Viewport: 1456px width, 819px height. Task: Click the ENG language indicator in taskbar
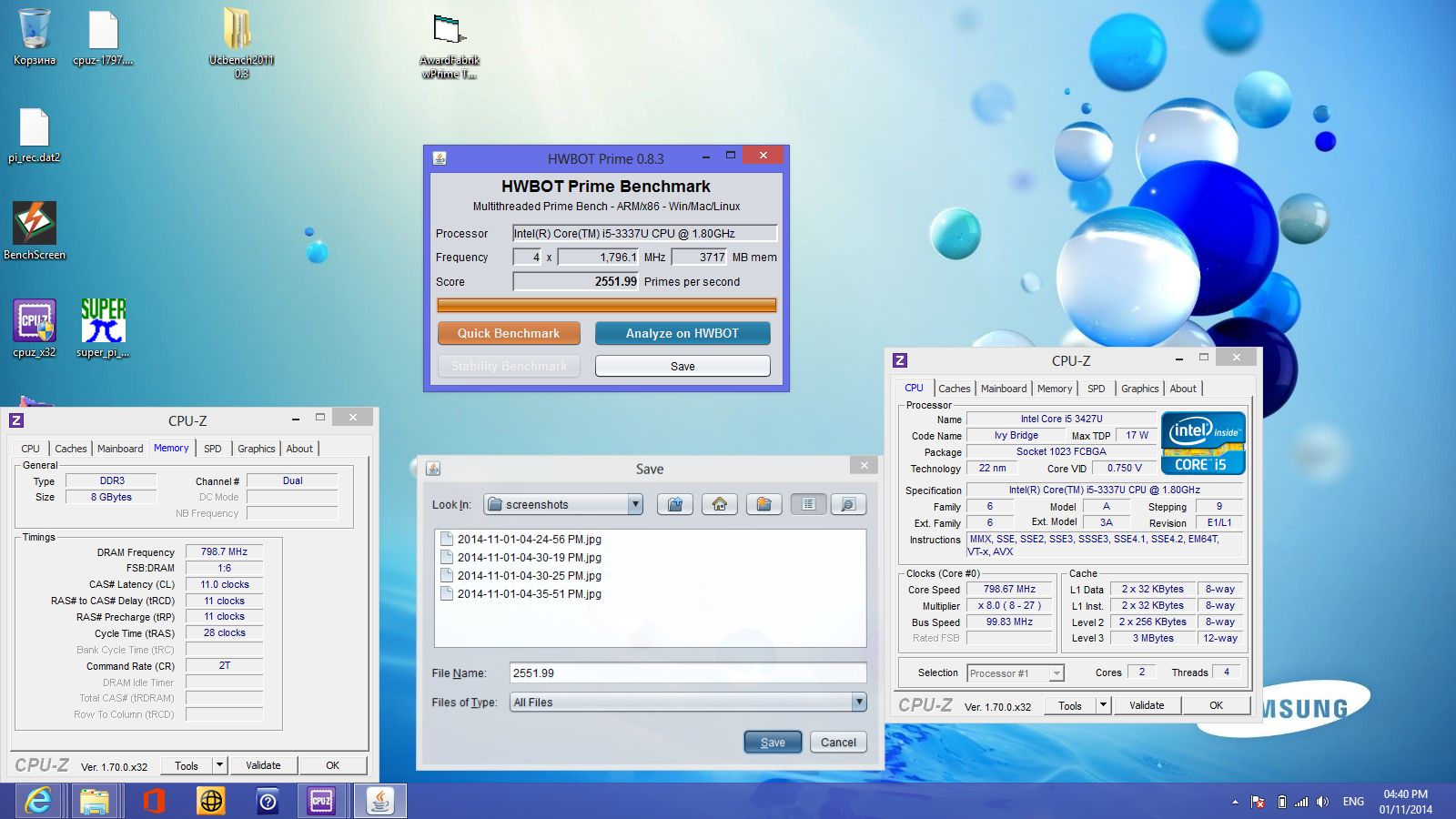(1353, 802)
